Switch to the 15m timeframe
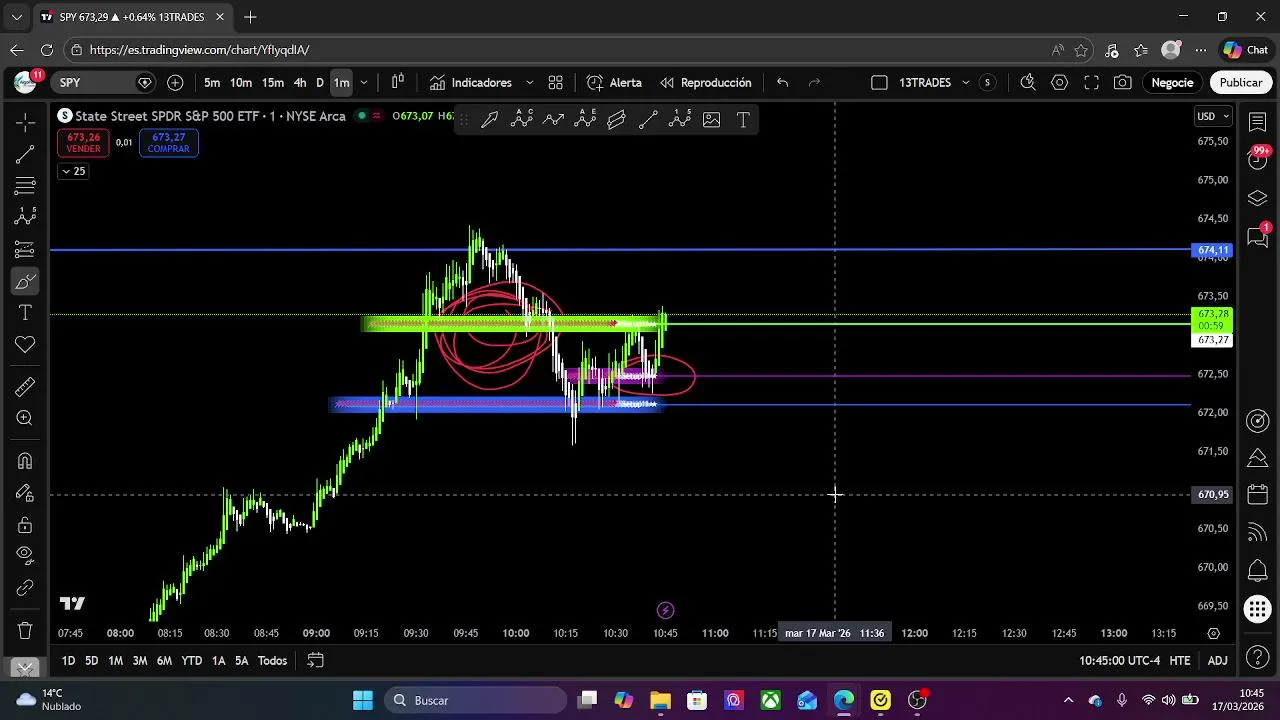This screenshot has height=720, width=1280. pos(273,83)
